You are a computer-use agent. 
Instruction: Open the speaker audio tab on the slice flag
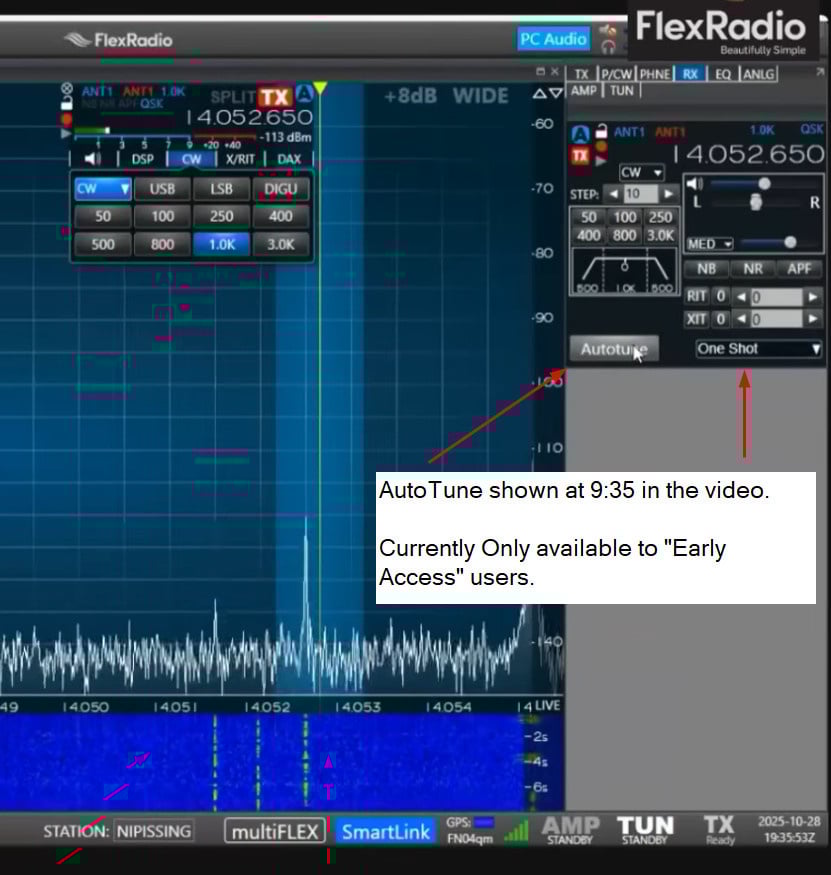click(92, 159)
